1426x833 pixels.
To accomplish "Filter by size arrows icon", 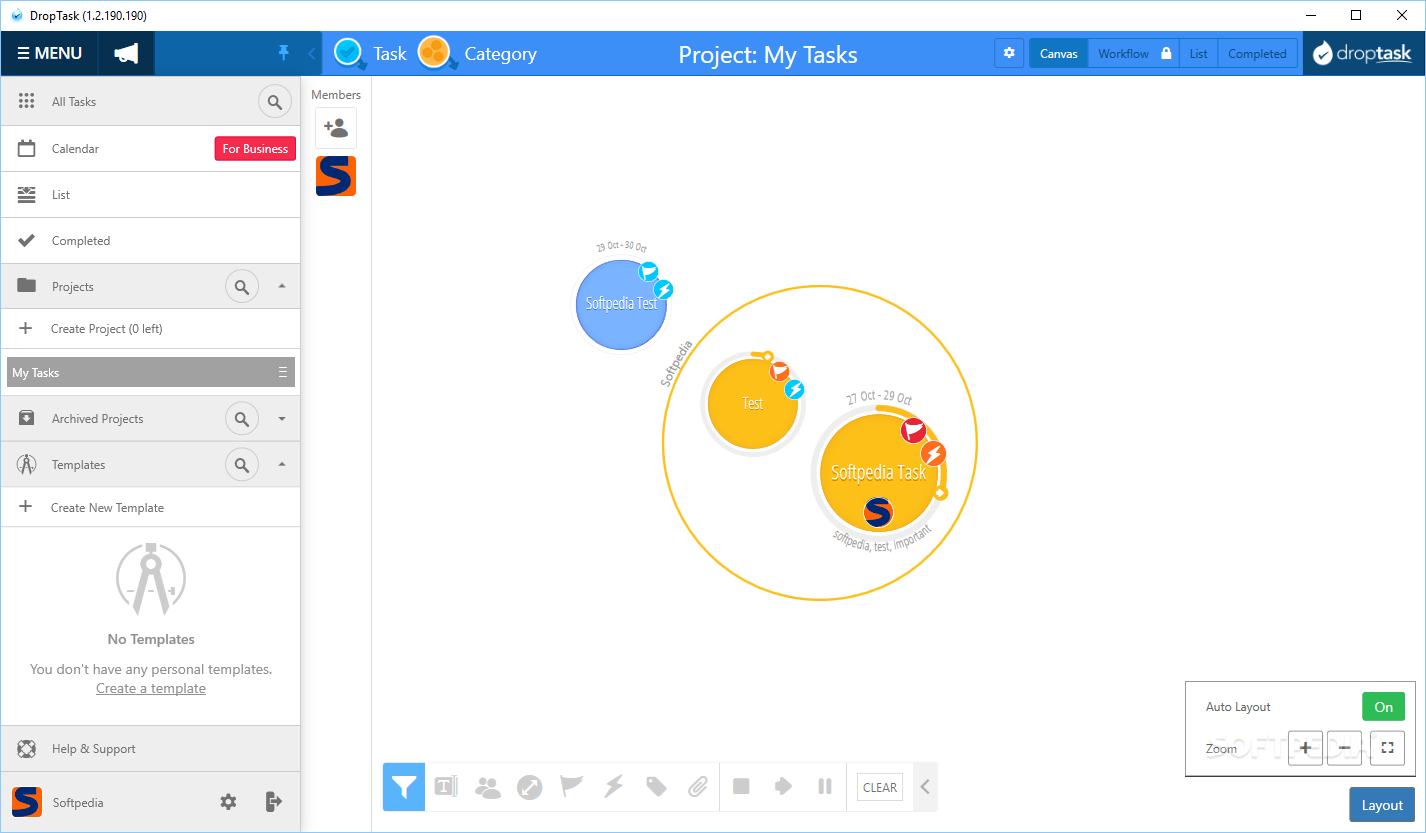I will [530, 787].
